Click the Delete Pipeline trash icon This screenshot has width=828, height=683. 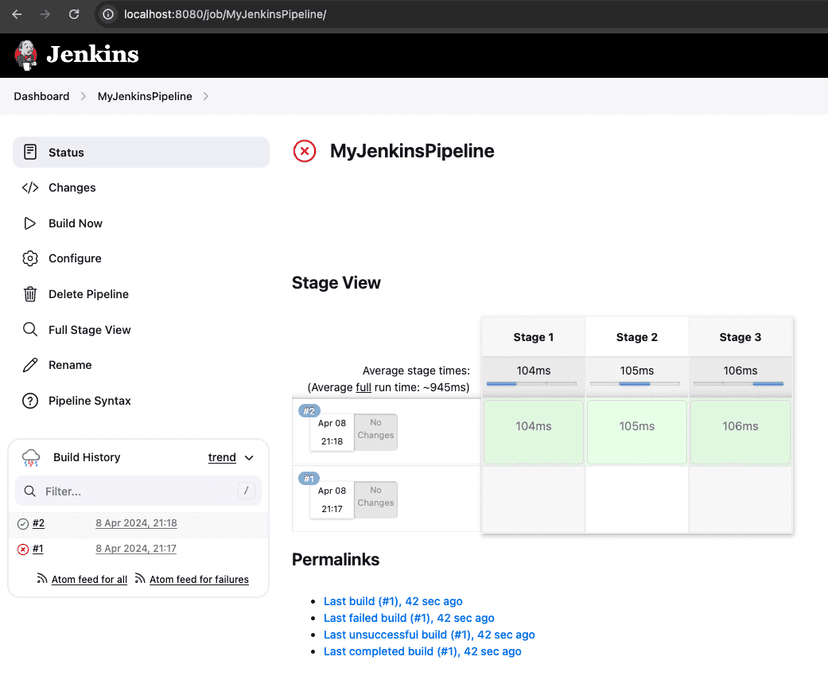(x=29, y=294)
